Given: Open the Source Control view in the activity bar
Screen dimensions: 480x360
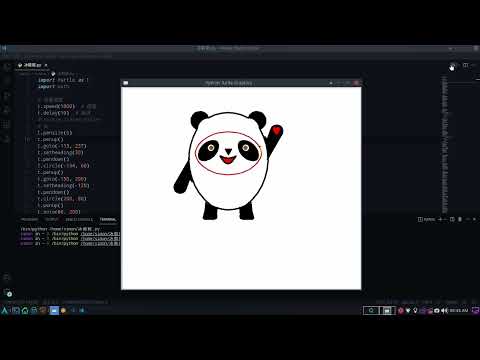Looking at the screenshot, I should point(6,96).
